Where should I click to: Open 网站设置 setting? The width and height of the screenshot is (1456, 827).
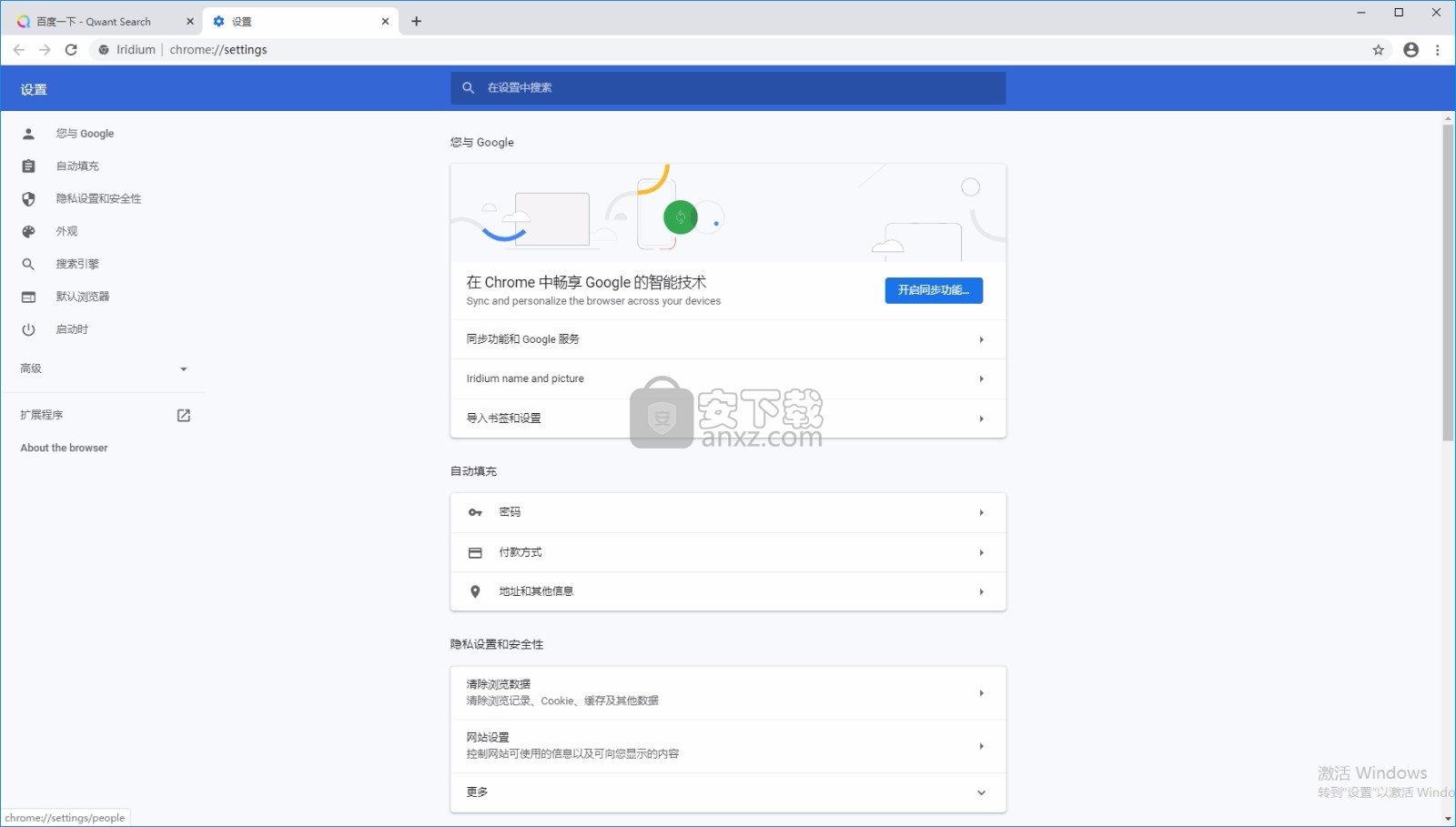[728, 746]
